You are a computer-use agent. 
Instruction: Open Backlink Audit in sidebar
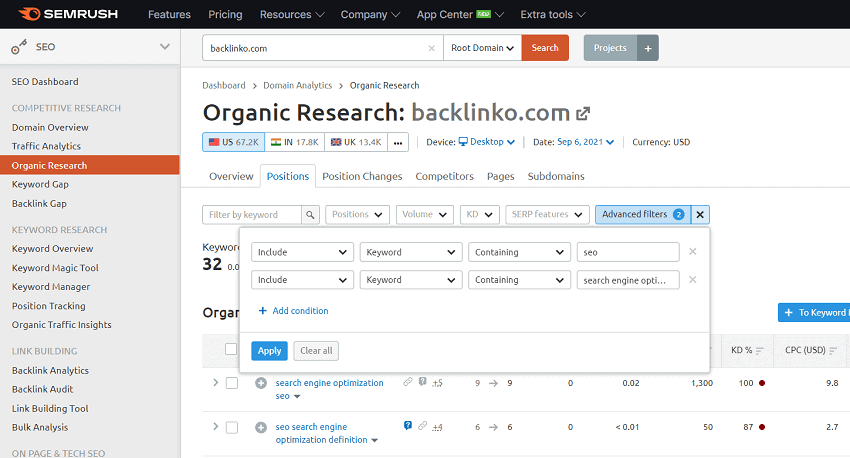click(x=42, y=389)
